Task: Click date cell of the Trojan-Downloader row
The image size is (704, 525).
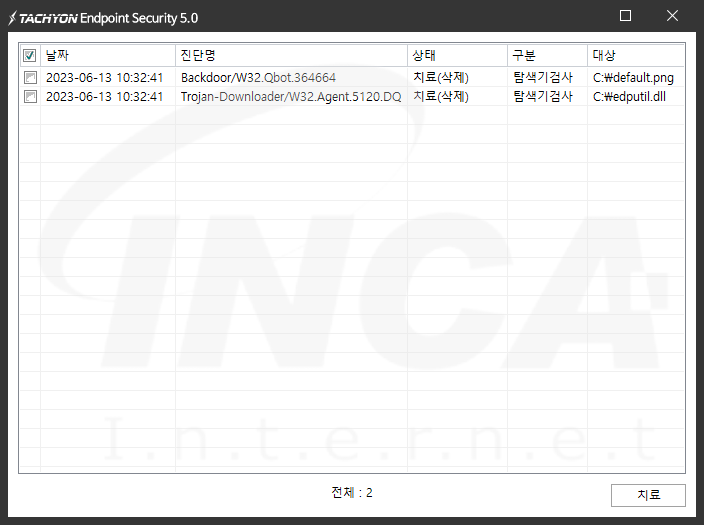Action: pyautogui.click(x=105, y=97)
